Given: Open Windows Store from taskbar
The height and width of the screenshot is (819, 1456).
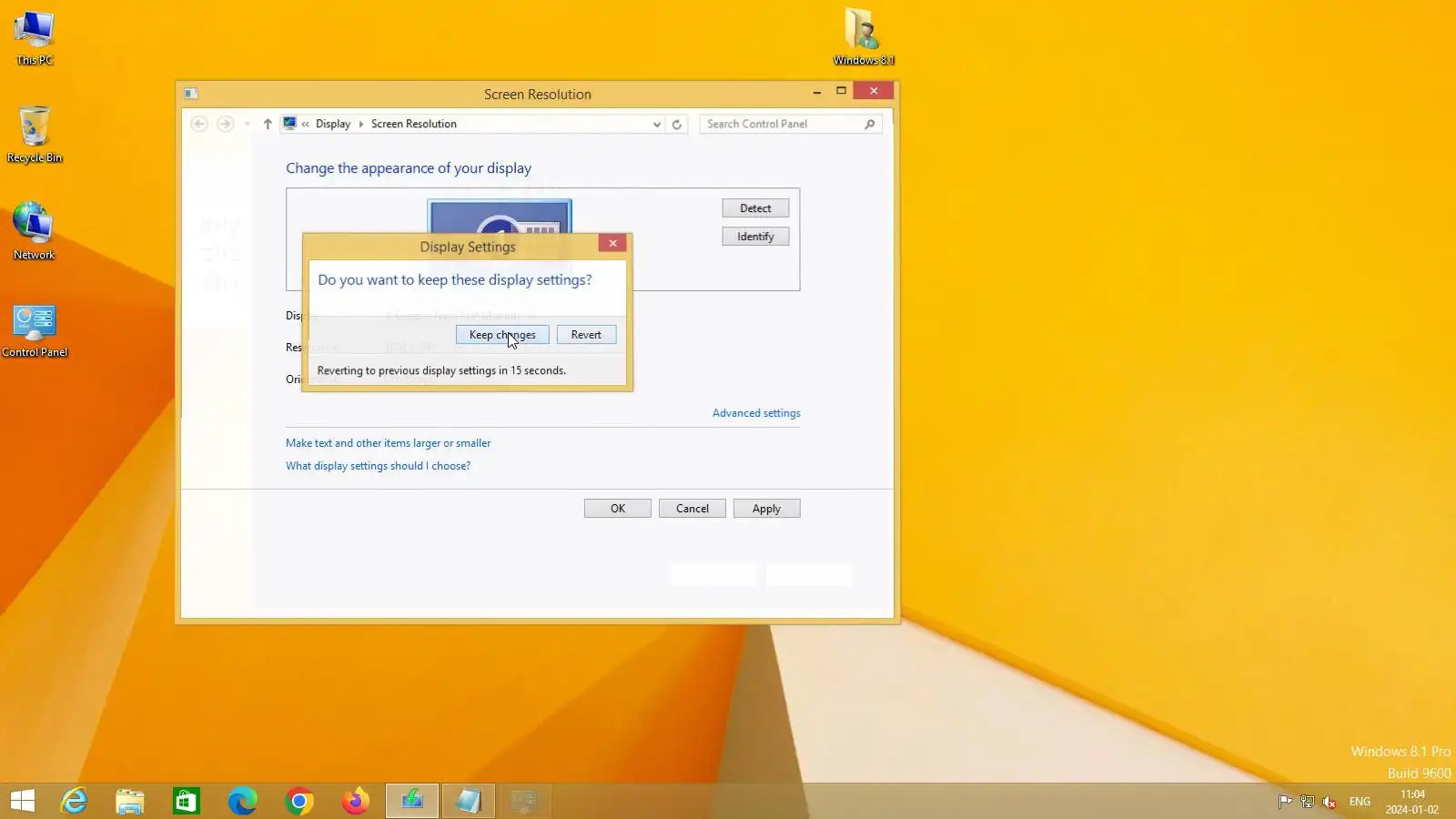Looking at the screenshot, I should click(187, 801).
